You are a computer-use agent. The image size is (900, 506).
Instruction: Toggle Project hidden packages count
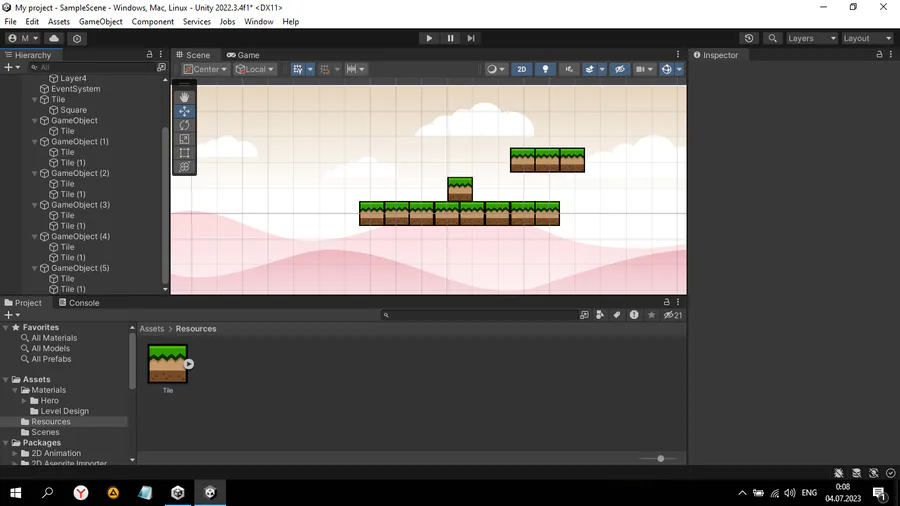point(673,315)
